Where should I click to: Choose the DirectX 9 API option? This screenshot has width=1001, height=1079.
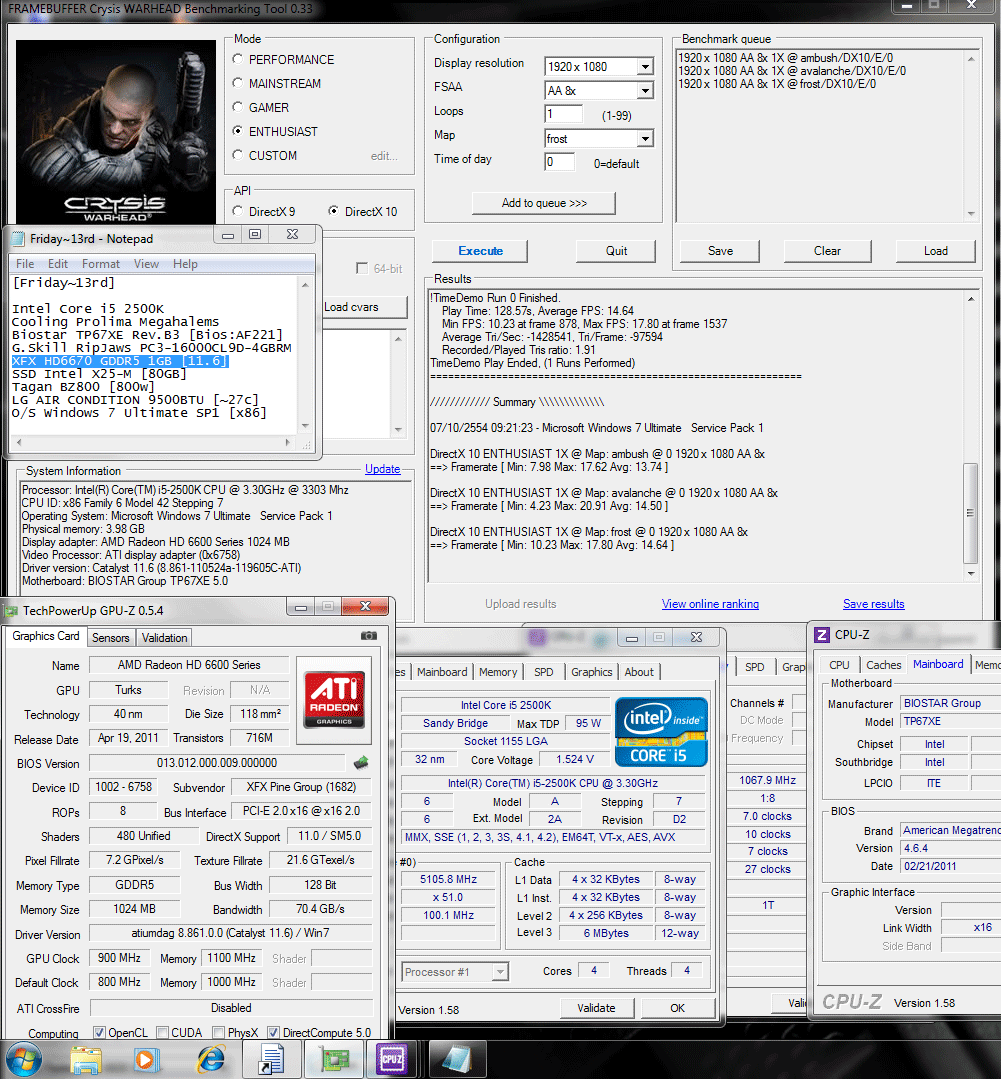[237, 211]
